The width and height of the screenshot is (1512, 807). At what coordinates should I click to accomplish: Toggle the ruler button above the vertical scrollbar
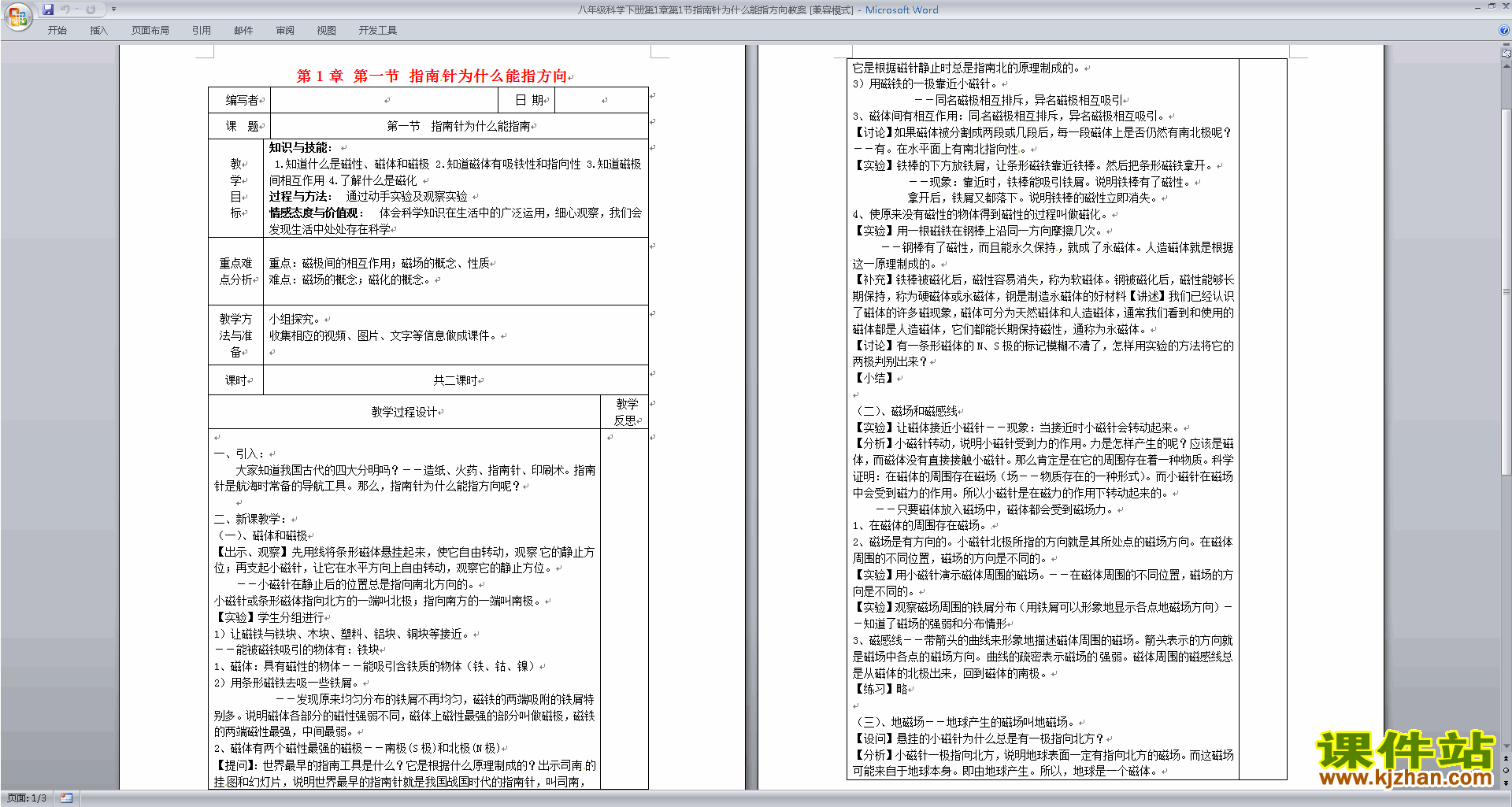point(1506,54)
